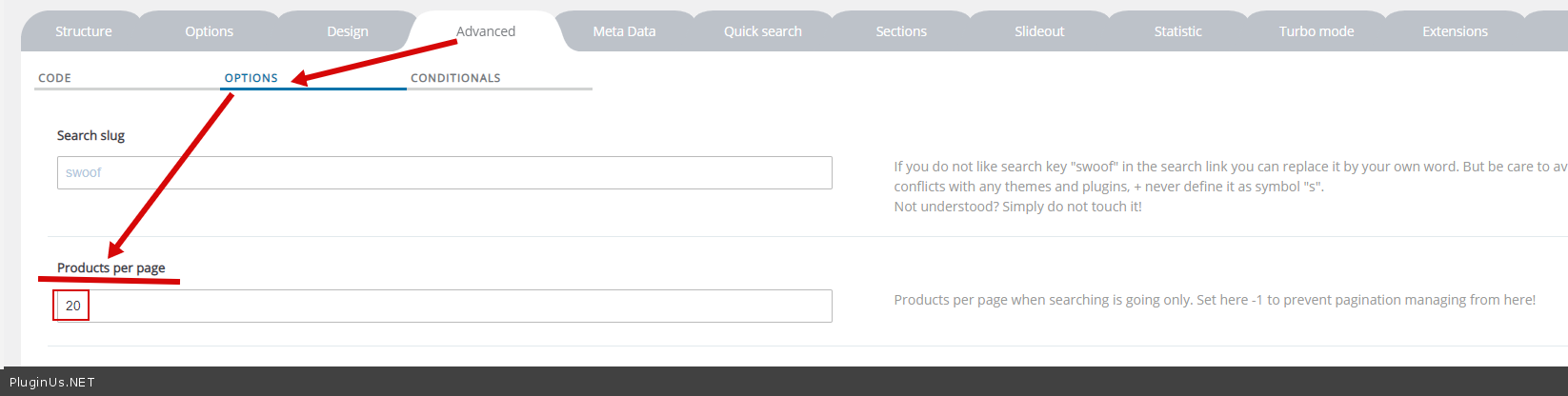1568x396 pixels.
Task: Open the Turbo mode tab
Action: pos(1316,31)
